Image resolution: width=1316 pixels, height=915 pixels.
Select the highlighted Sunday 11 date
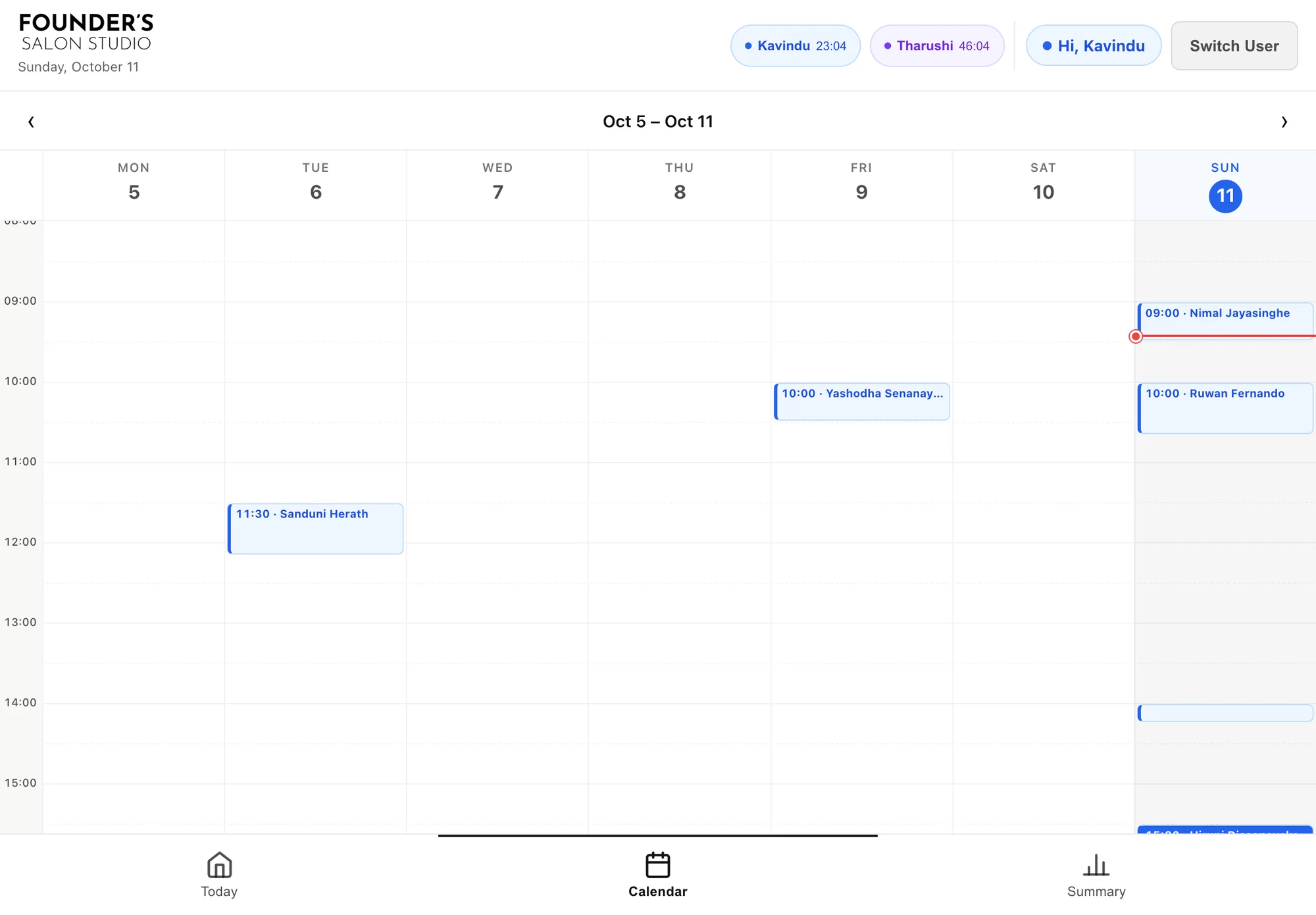(x=1225, y=196)
